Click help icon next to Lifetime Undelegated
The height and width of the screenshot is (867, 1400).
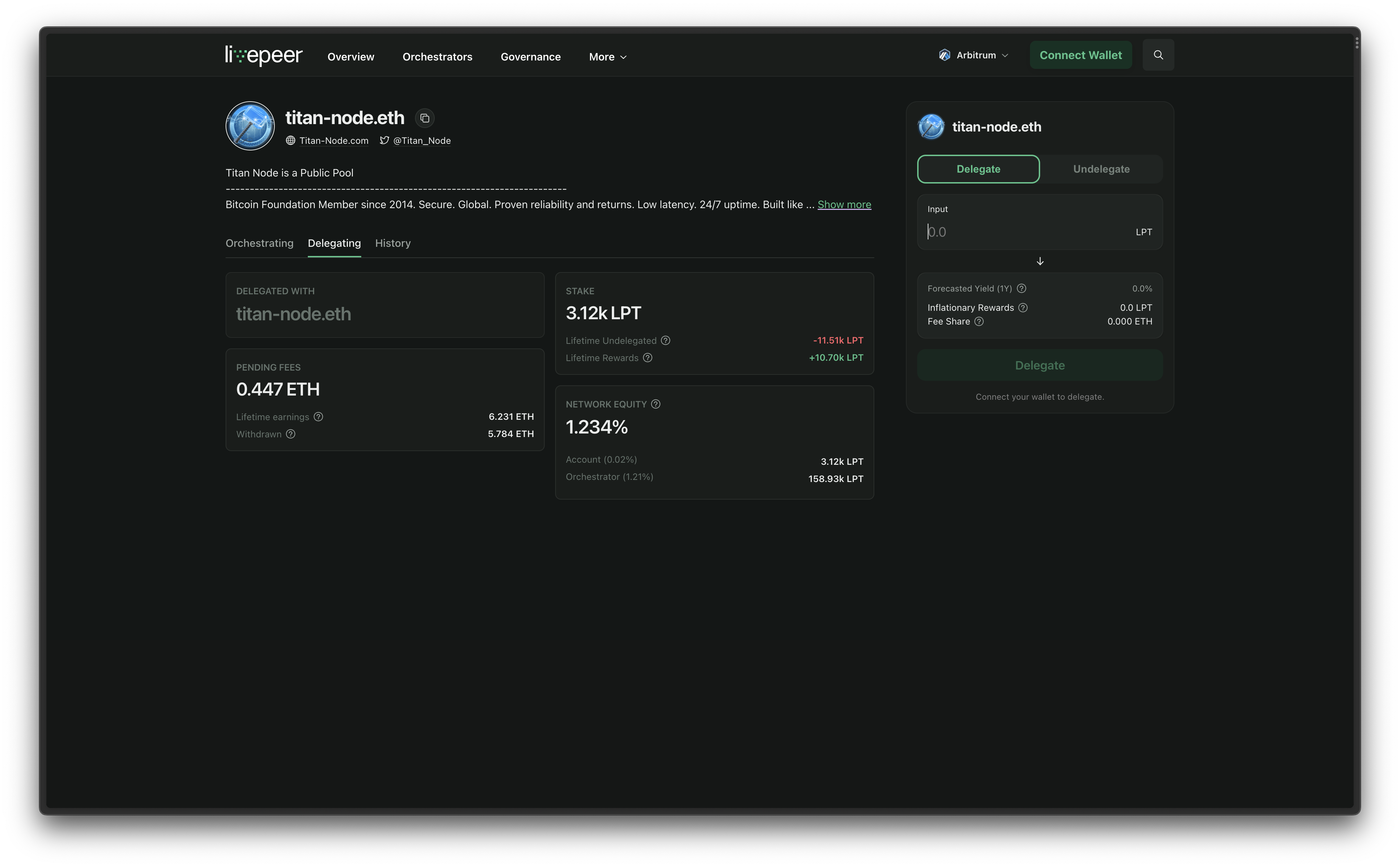coord(665,341)
